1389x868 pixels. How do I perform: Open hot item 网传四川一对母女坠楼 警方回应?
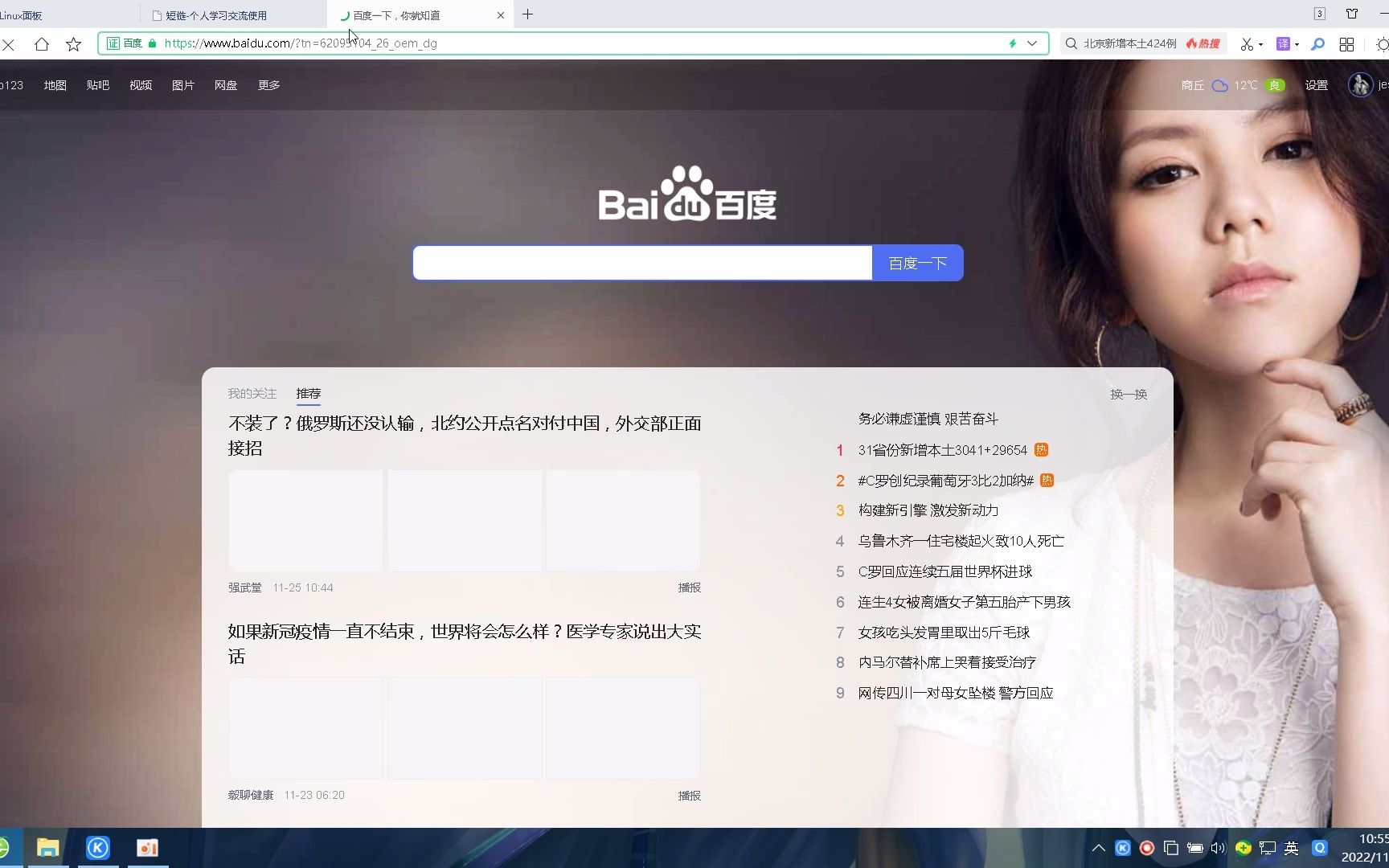click(x=955, y=693)
